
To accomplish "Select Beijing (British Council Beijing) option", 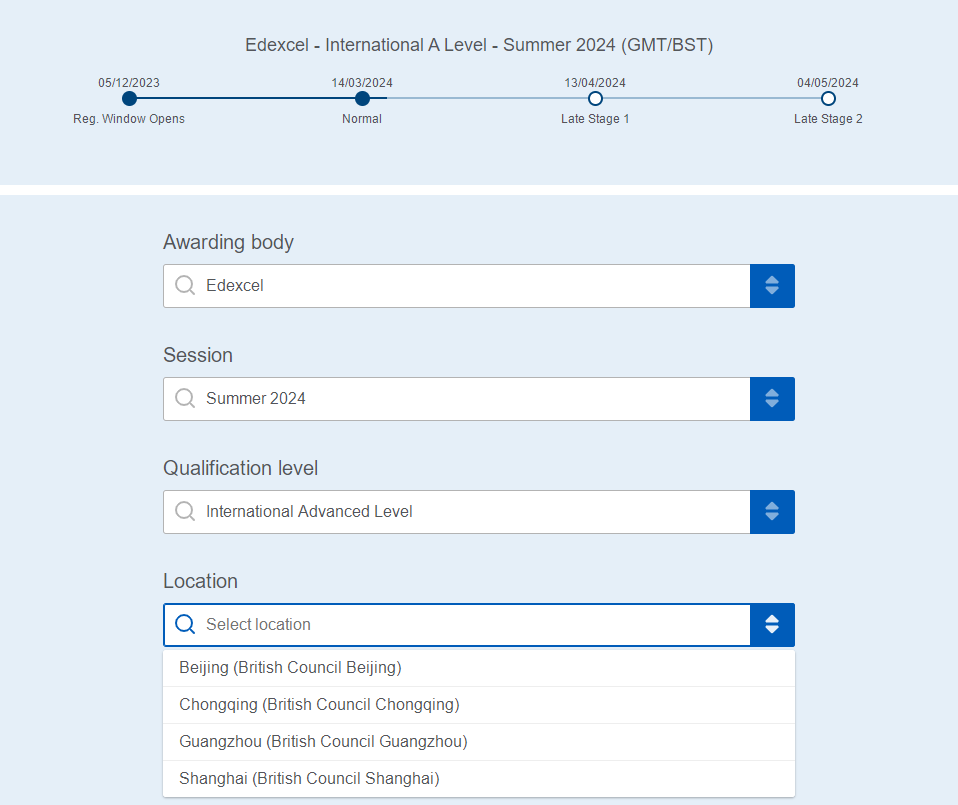I will point(479,668).
